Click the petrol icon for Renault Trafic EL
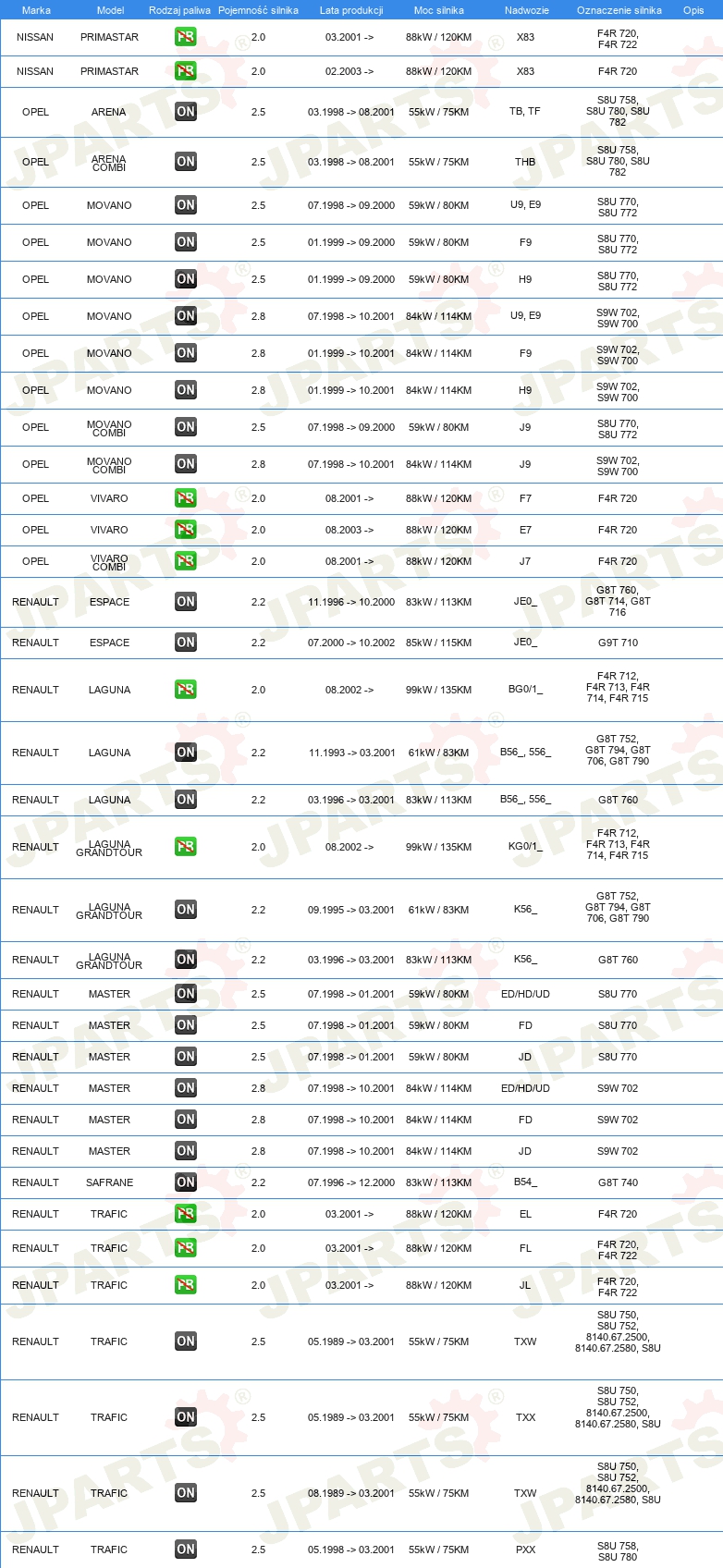723x1568 pixels. pyautogui.click(x=186, y=1214)
